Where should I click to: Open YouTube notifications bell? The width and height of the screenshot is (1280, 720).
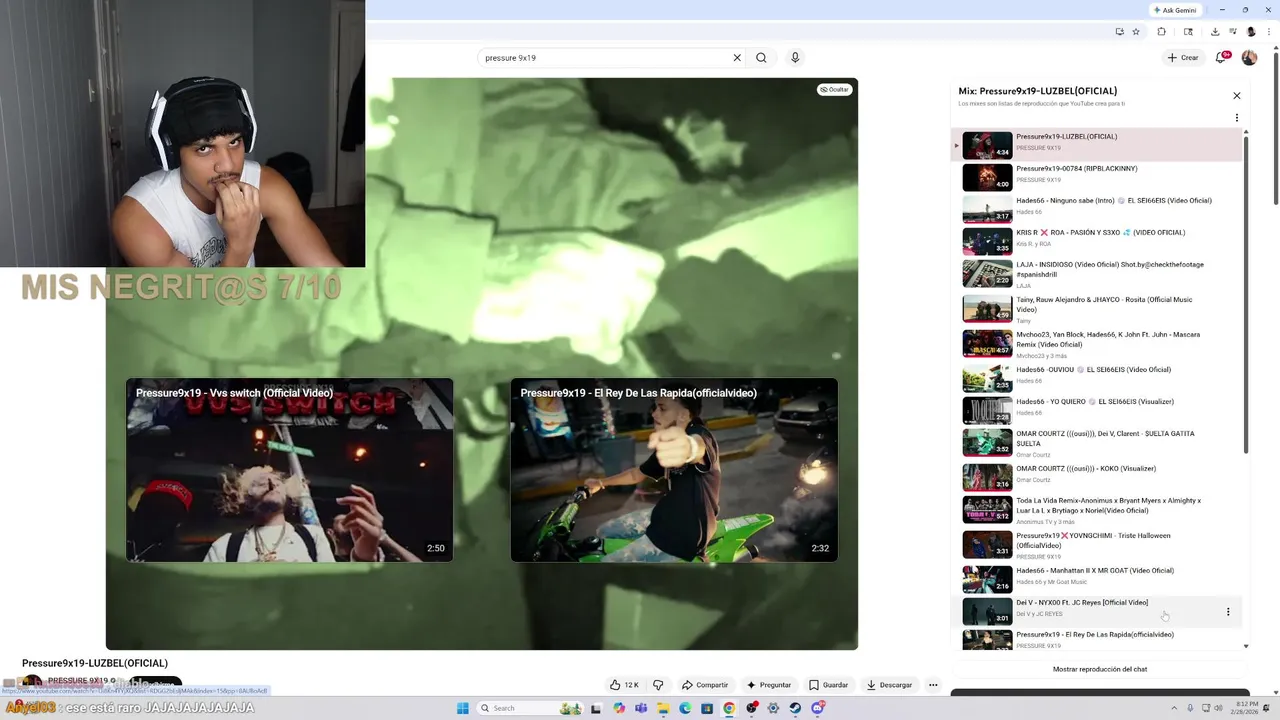point(1221,58)
